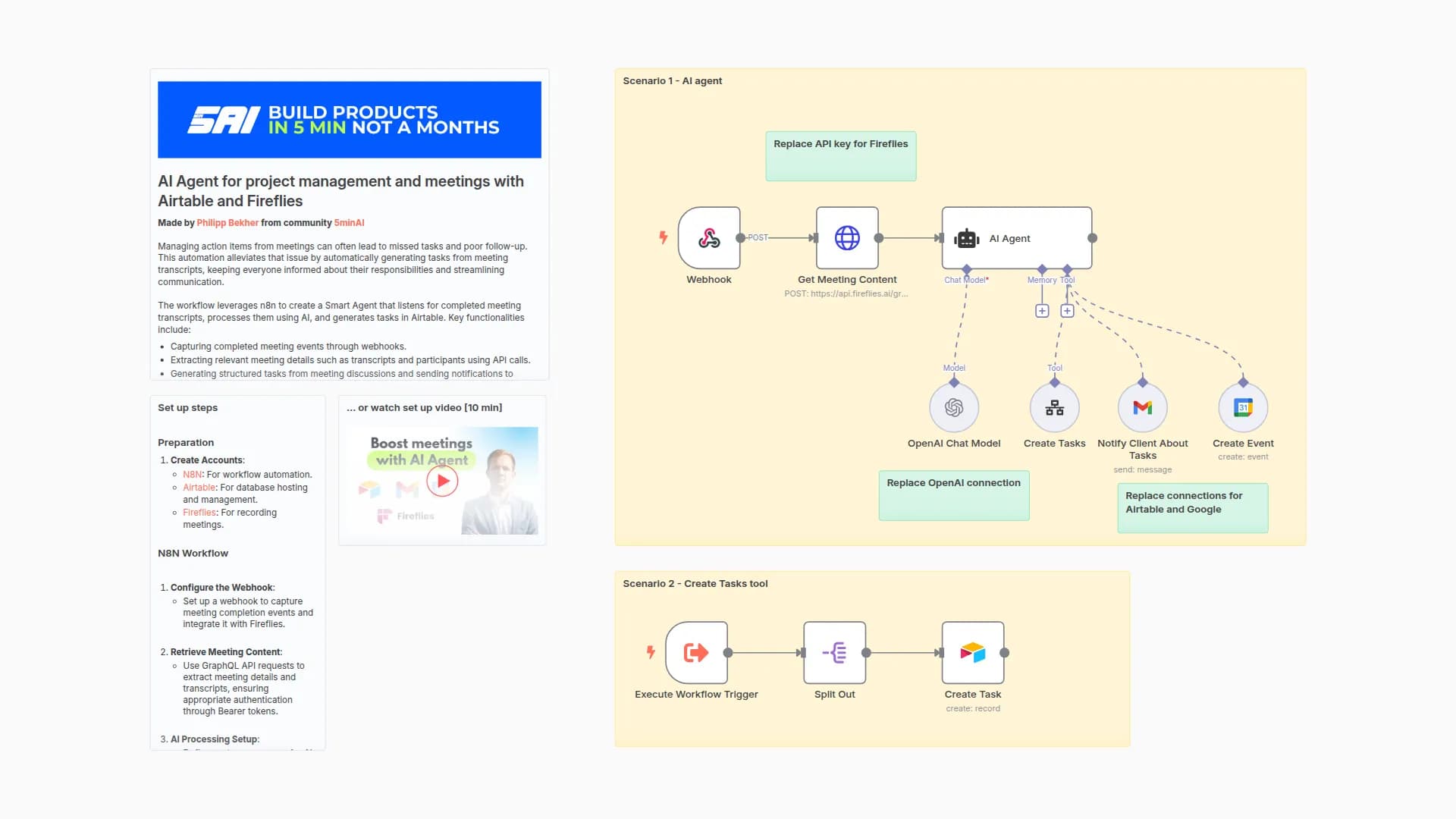
Task: Add a Memory sub-node with plus button
Action: [1042, 311]
